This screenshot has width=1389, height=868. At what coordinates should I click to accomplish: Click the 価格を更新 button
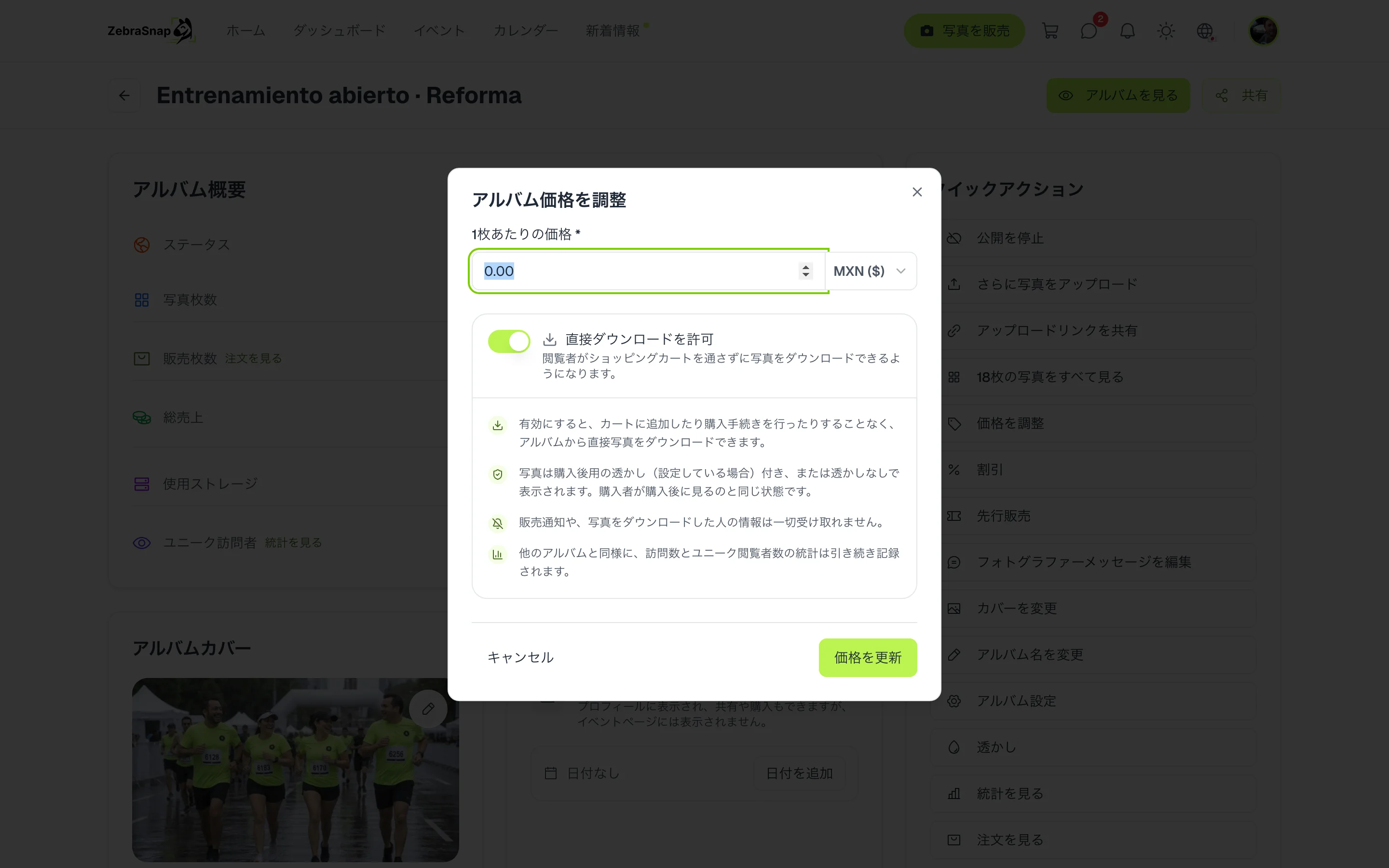point(867,657)
